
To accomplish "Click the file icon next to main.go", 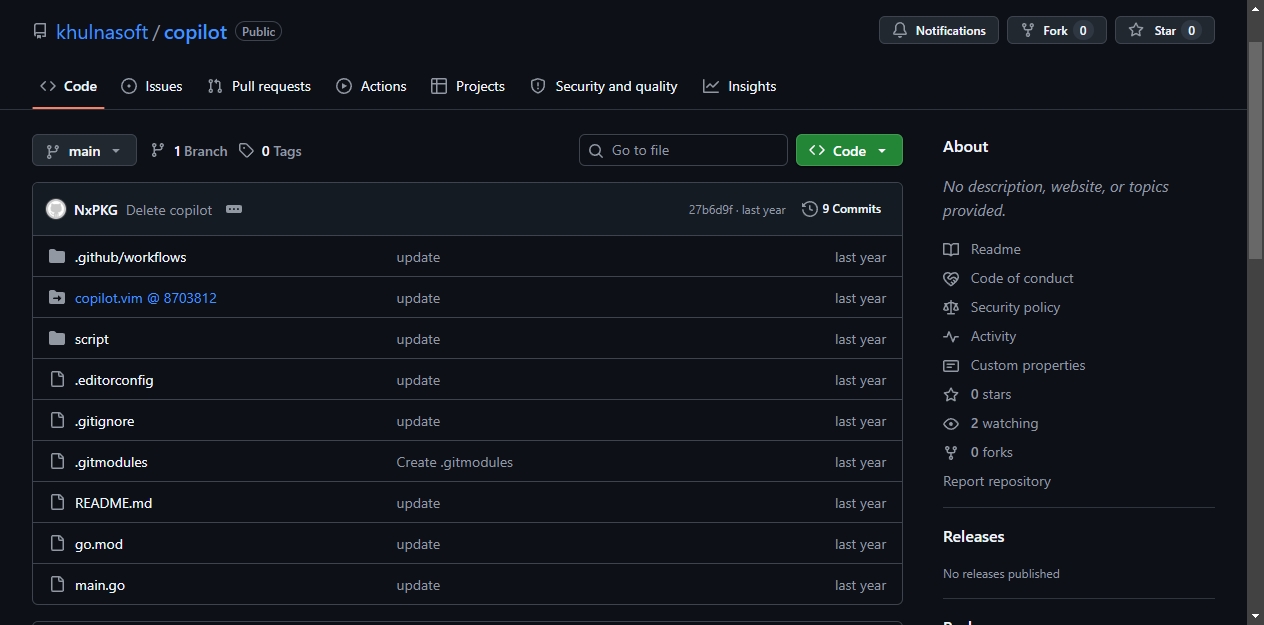I will [57, 585].
